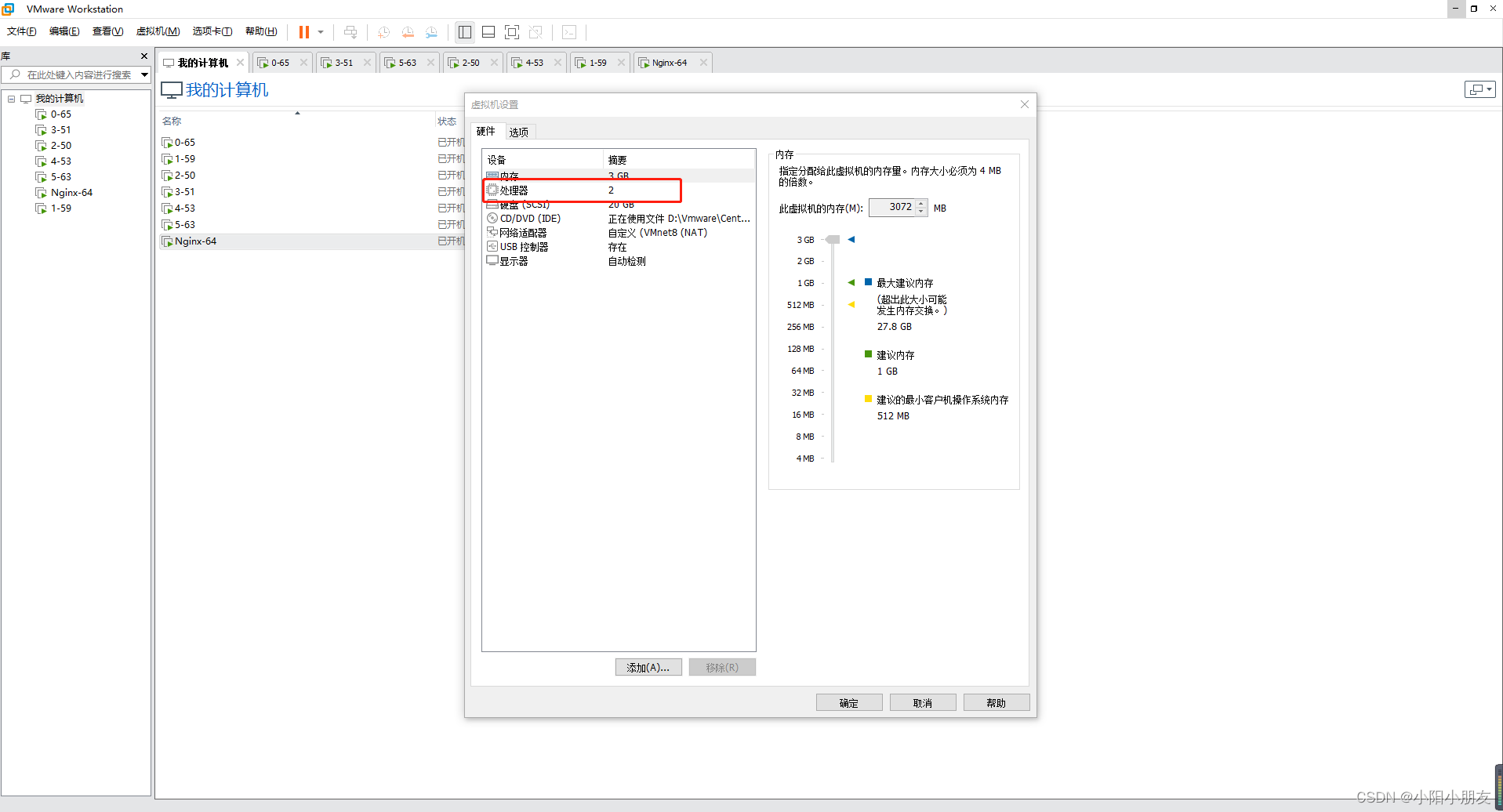Viewport: 1503px width, 812px height.
Task: Toggle the library sidebar view icon
Action: (x=465, y=32)
